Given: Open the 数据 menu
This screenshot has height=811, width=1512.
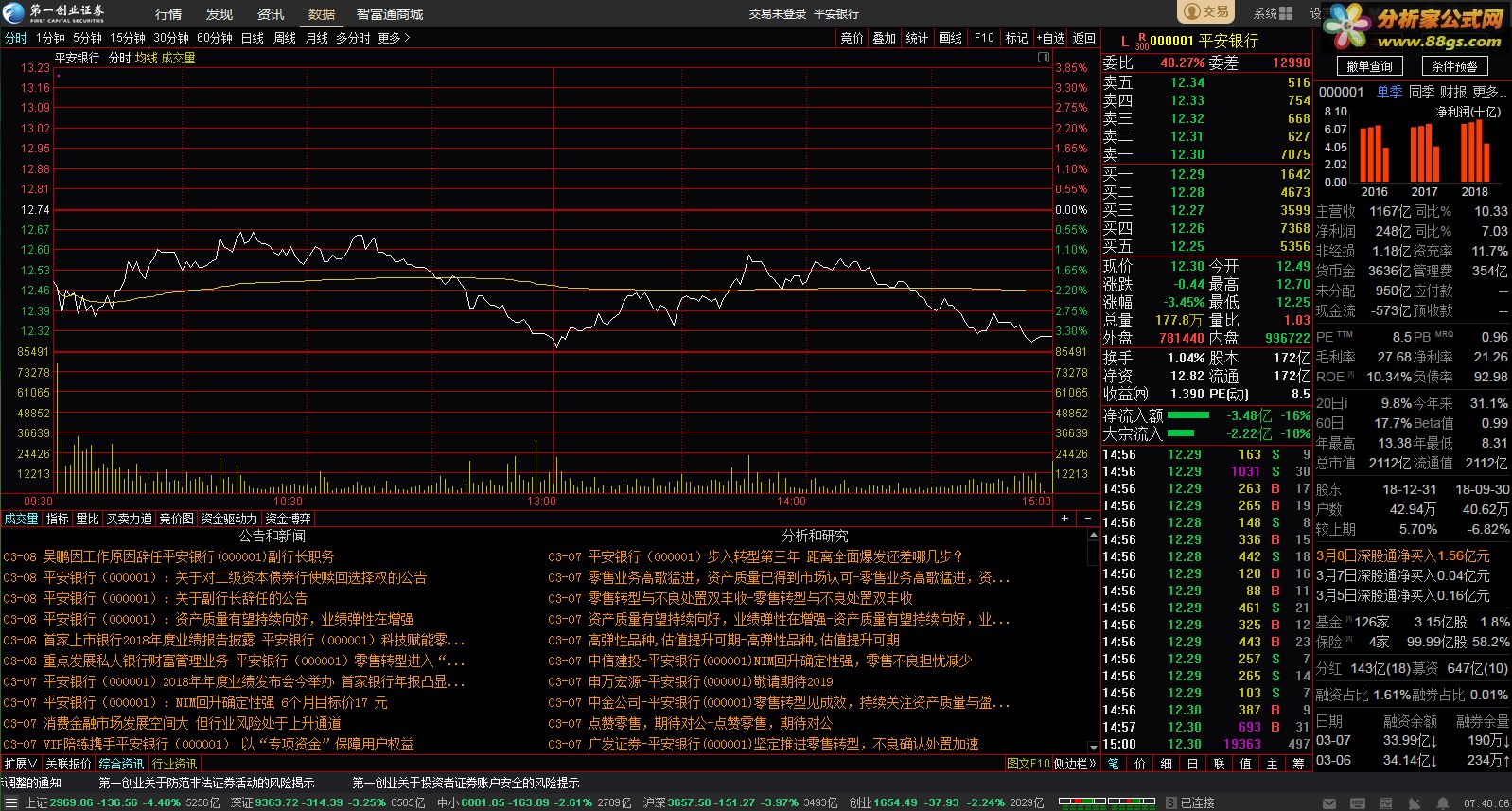Looking at the screenshot, I should [322, 14].
